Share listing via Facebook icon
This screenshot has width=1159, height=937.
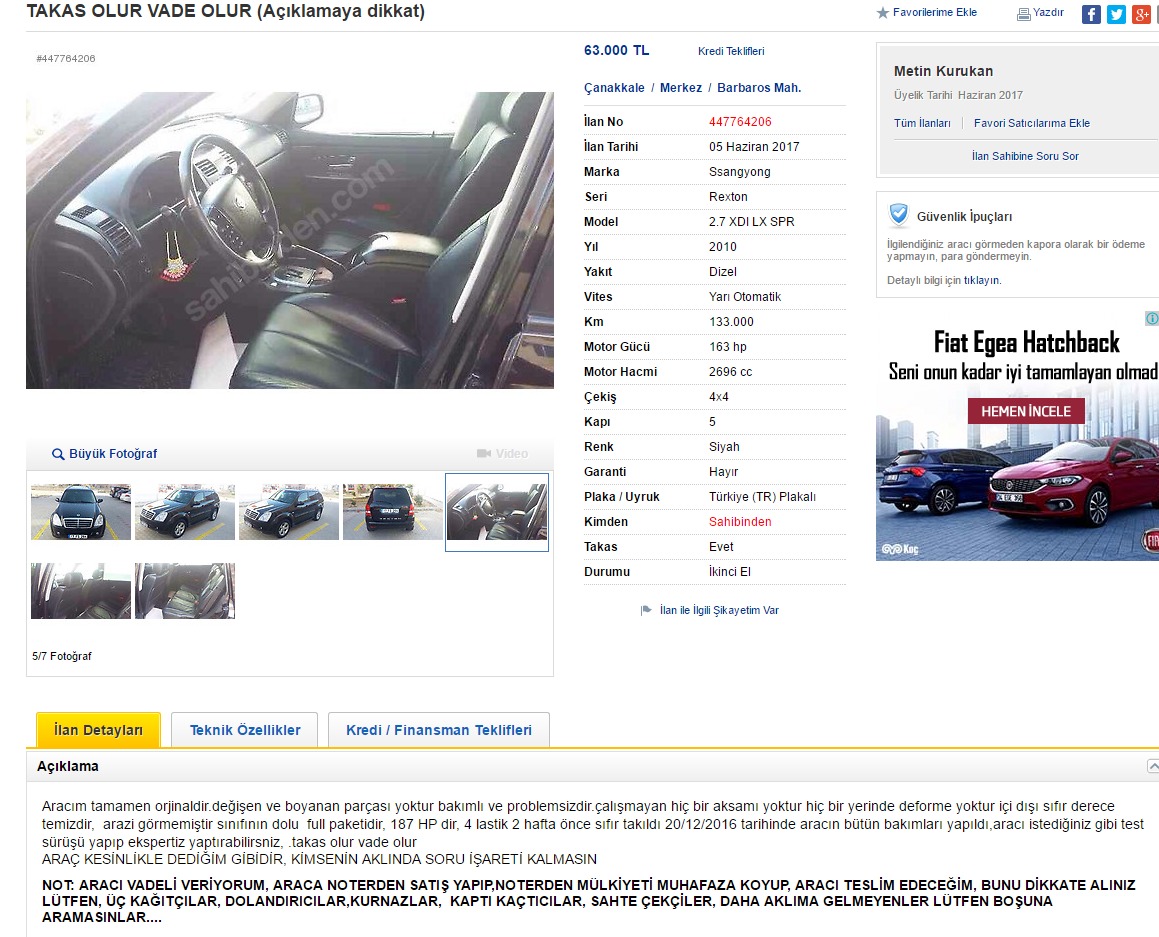1091,14
